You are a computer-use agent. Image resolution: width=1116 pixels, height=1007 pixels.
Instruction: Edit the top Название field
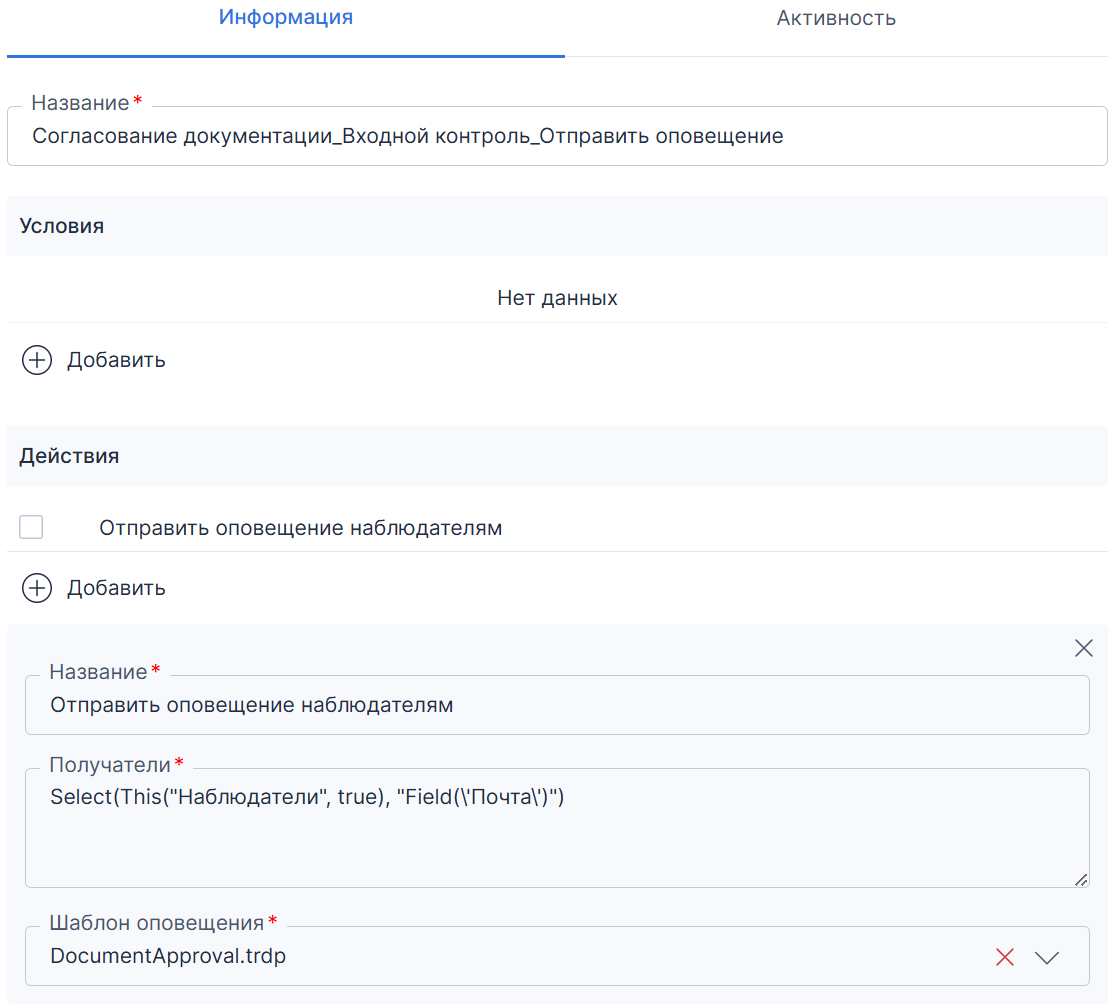(x=557, y=136)
